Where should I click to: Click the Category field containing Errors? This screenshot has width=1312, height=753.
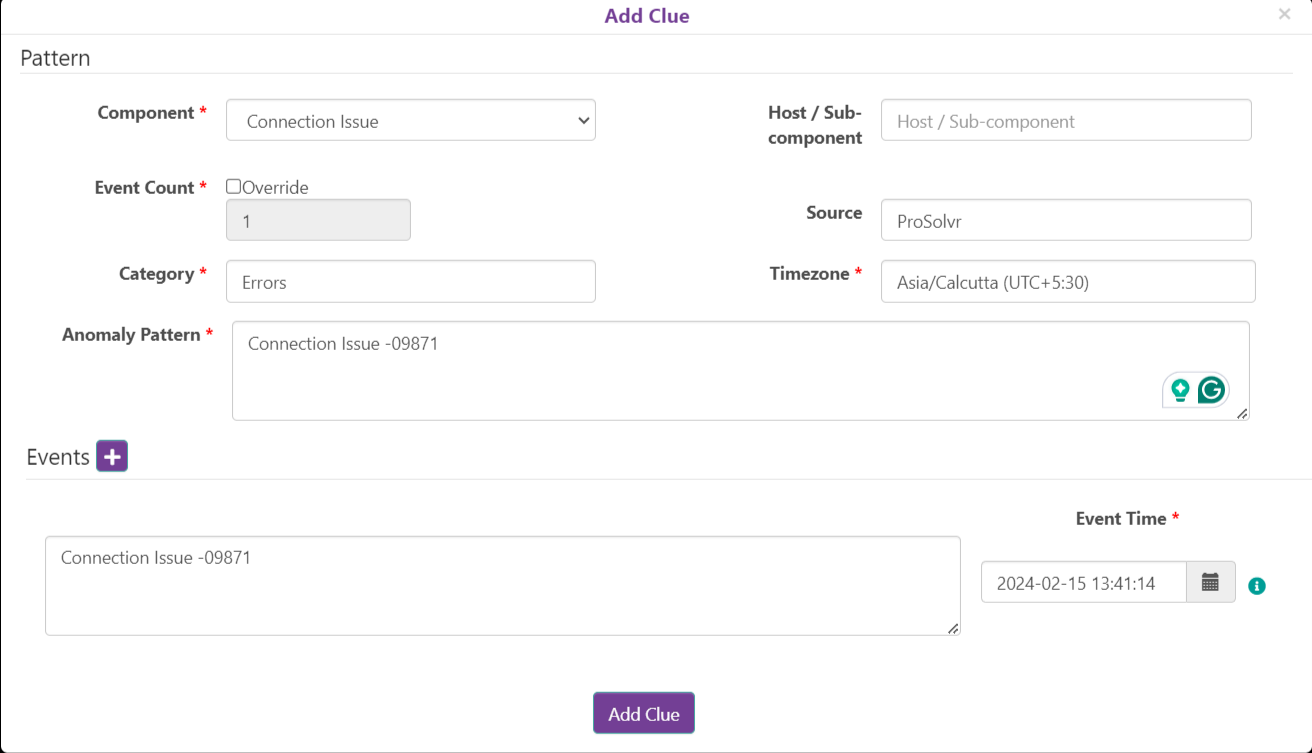click(x=411, y=281)
